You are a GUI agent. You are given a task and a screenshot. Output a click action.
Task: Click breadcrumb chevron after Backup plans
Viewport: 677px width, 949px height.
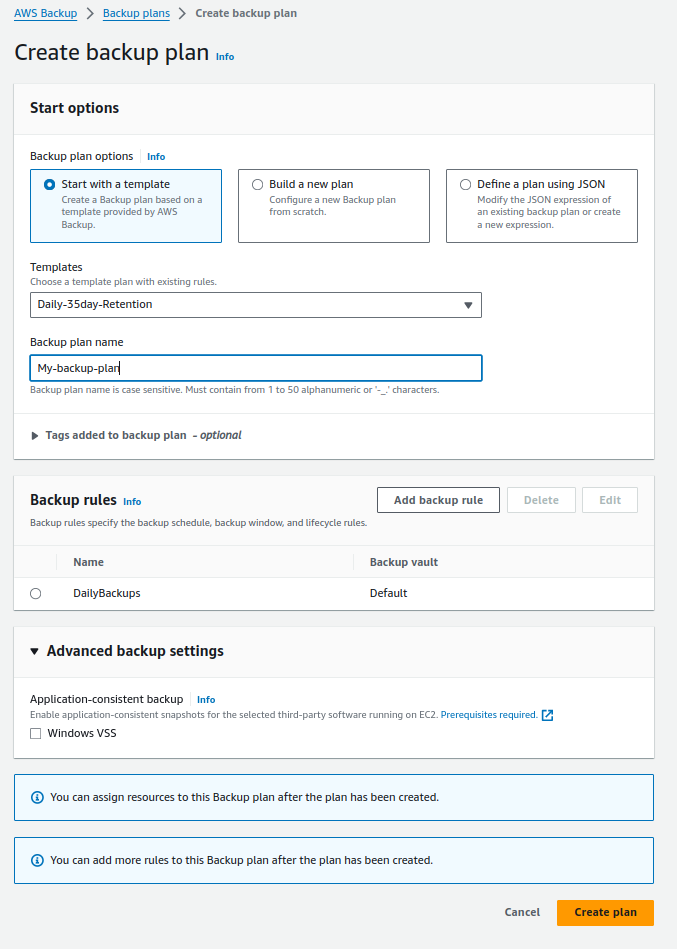[183, 13]
